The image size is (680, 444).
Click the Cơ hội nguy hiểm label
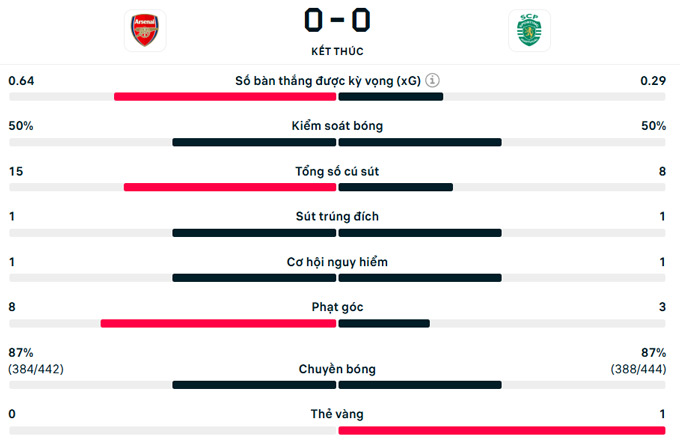pyautogui.click(x=337, y=262)
